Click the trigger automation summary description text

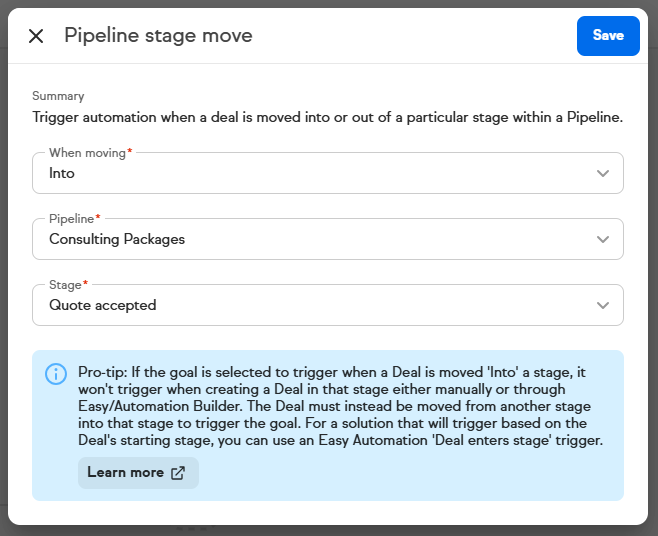(x=327, y=117)
